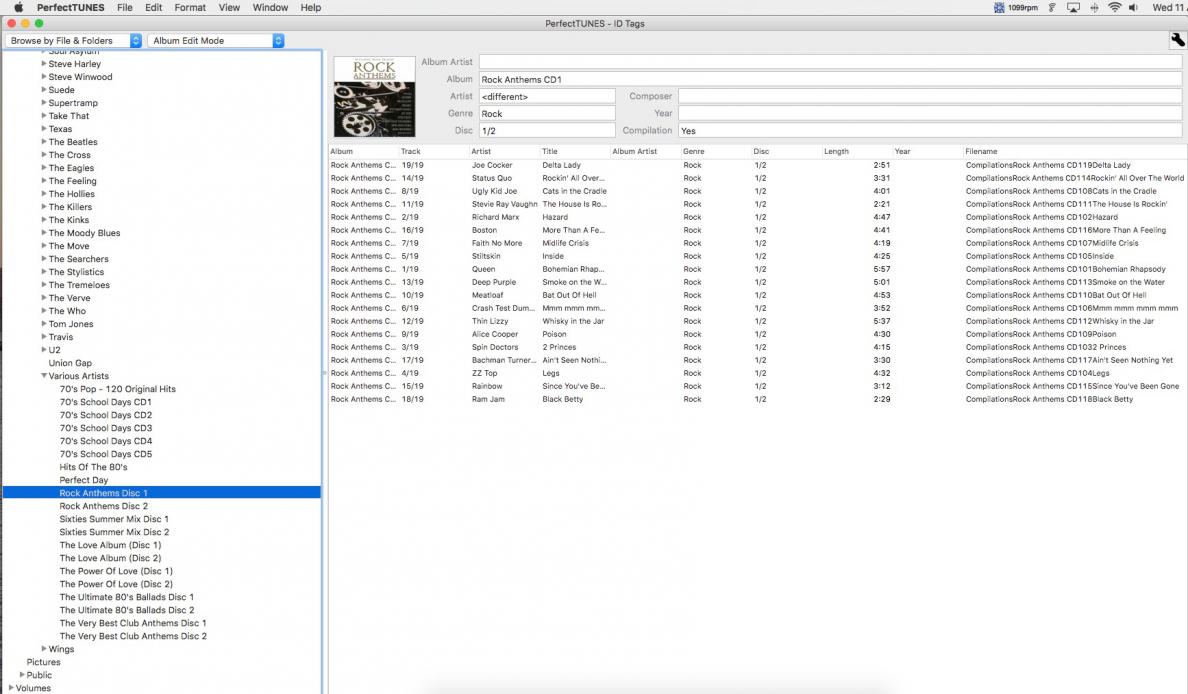1188x694 pixels.
Task: Sort by the Filename column header
Action: (x=981, y=152)
